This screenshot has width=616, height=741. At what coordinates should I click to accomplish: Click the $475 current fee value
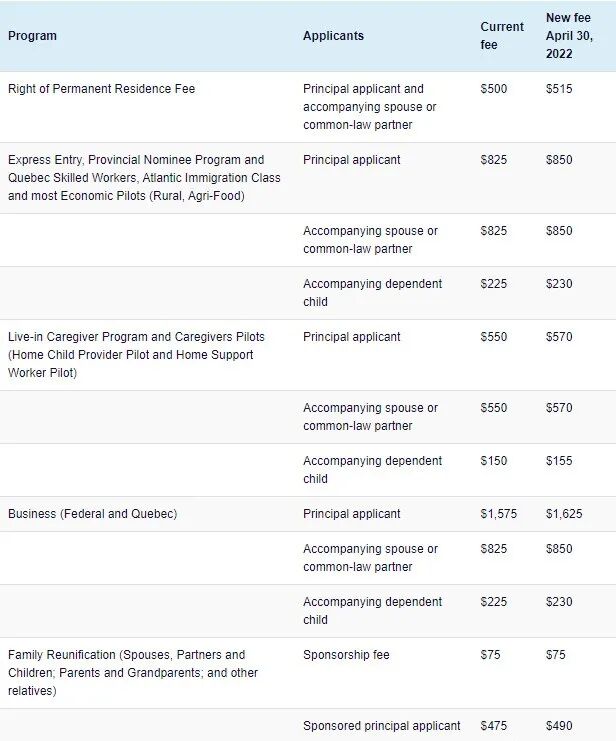[x=494, y=725]
